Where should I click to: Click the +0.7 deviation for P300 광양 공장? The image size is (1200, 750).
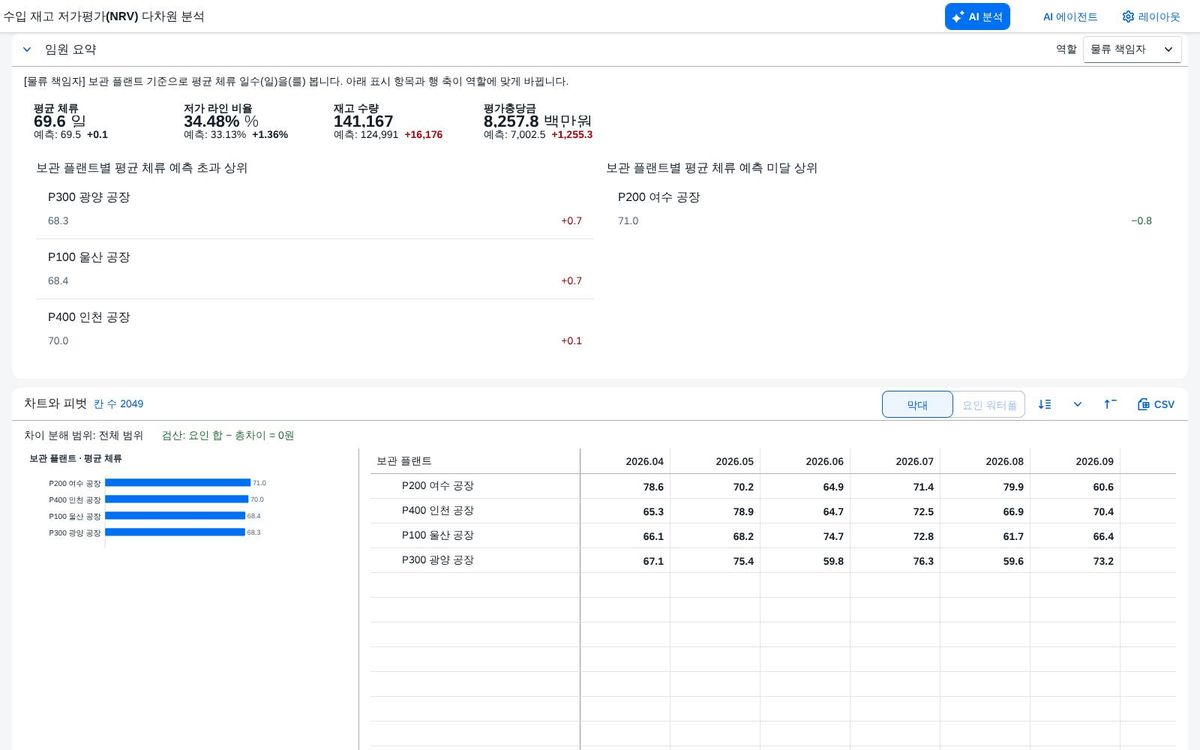(571, 221)
